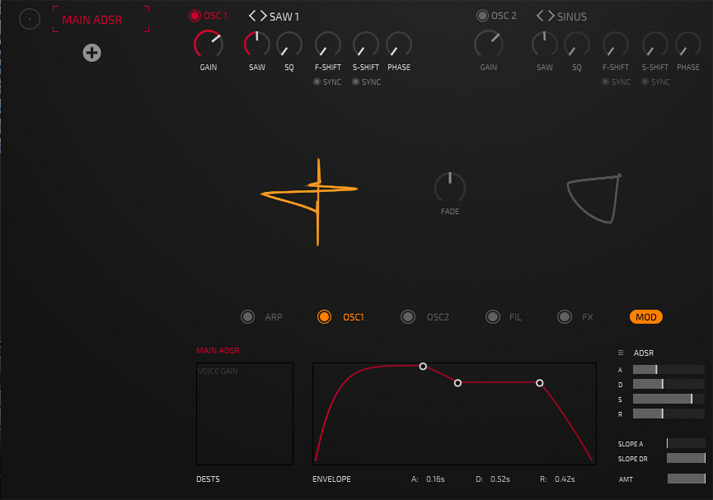Click the Sustain (S) slider
The image size is (713, 500).
click(668, 399)
